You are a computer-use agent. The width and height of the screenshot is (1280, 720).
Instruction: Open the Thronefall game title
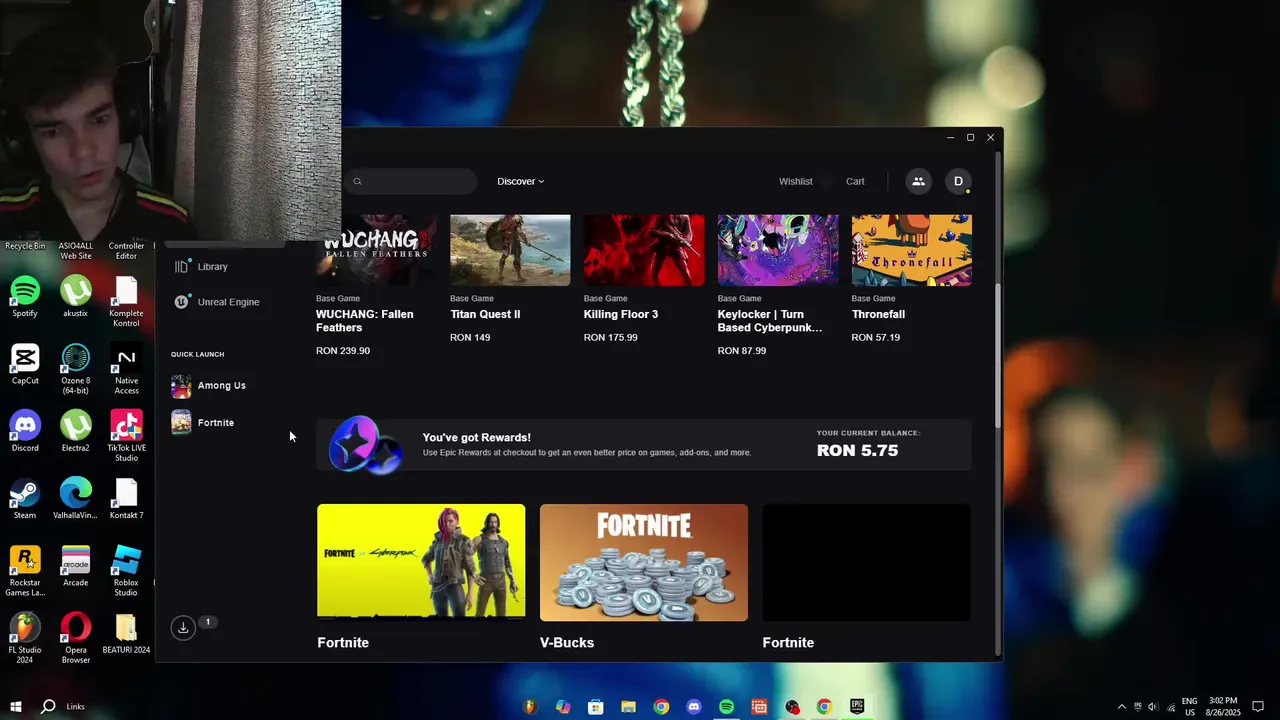[x=878, y=314]
